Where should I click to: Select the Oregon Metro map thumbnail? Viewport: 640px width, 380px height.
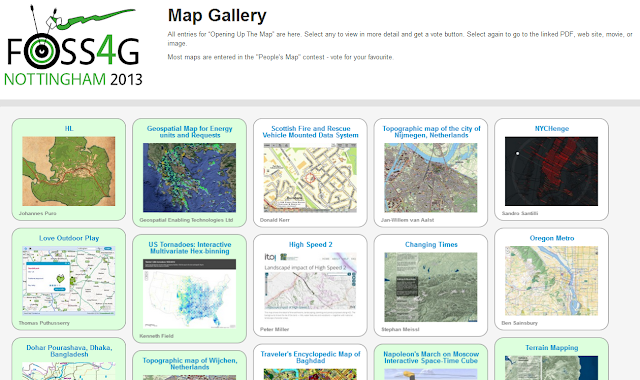[x=551, y=280]
